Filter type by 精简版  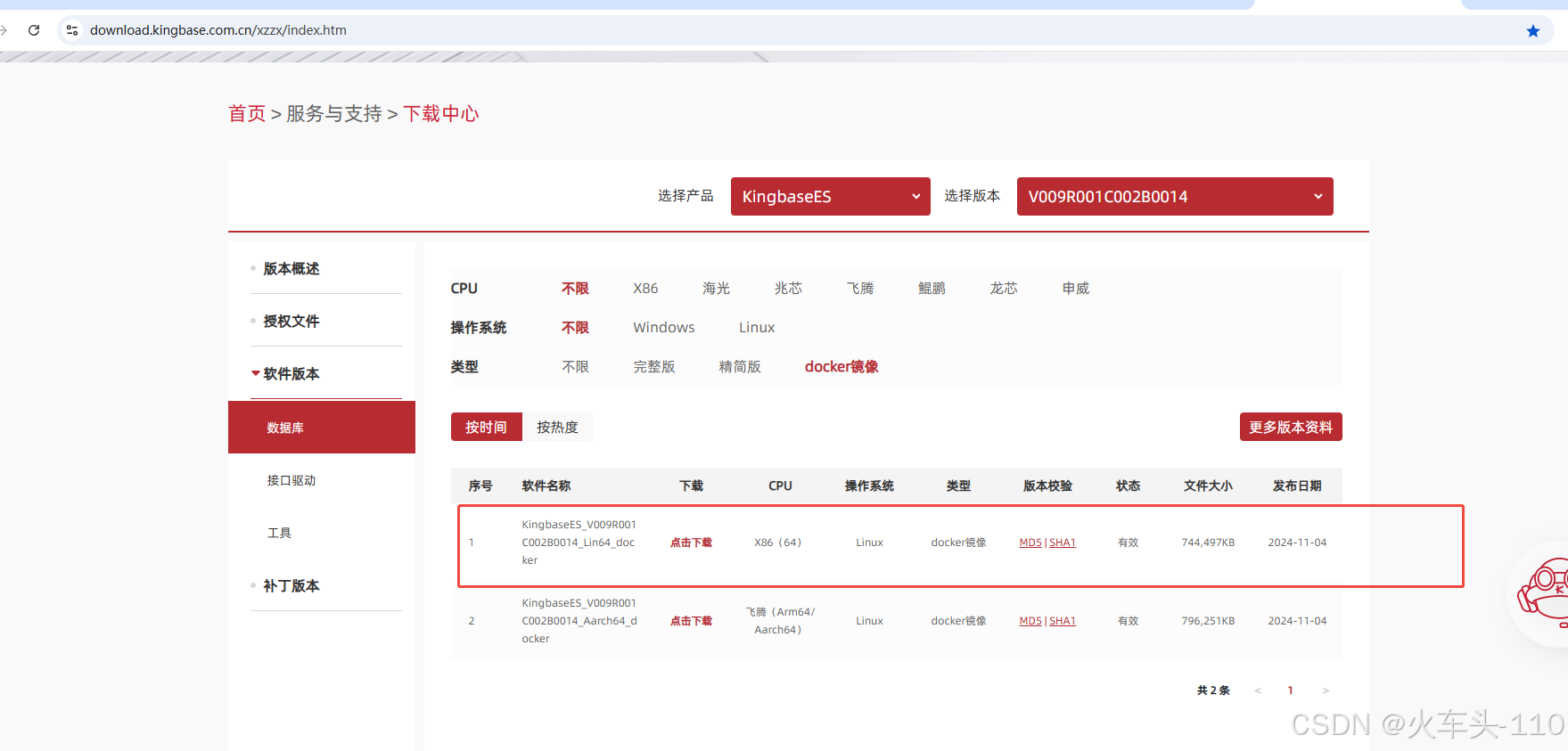coord(740,367)
